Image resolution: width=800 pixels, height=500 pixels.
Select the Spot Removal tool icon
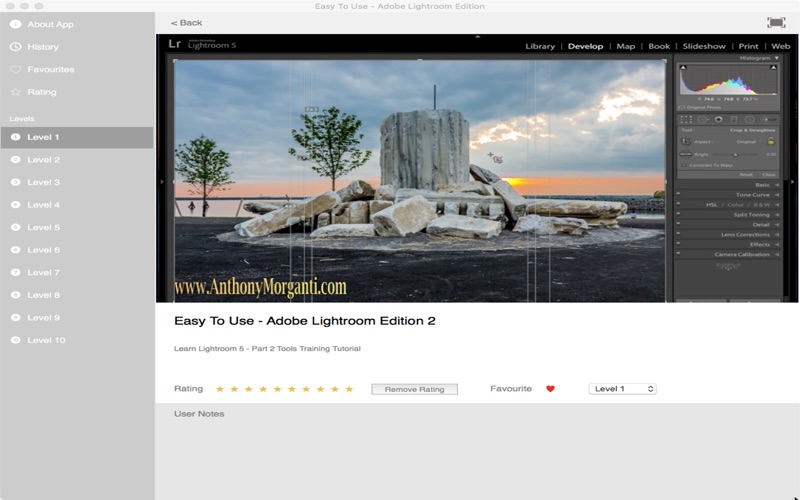click(703, 119)
